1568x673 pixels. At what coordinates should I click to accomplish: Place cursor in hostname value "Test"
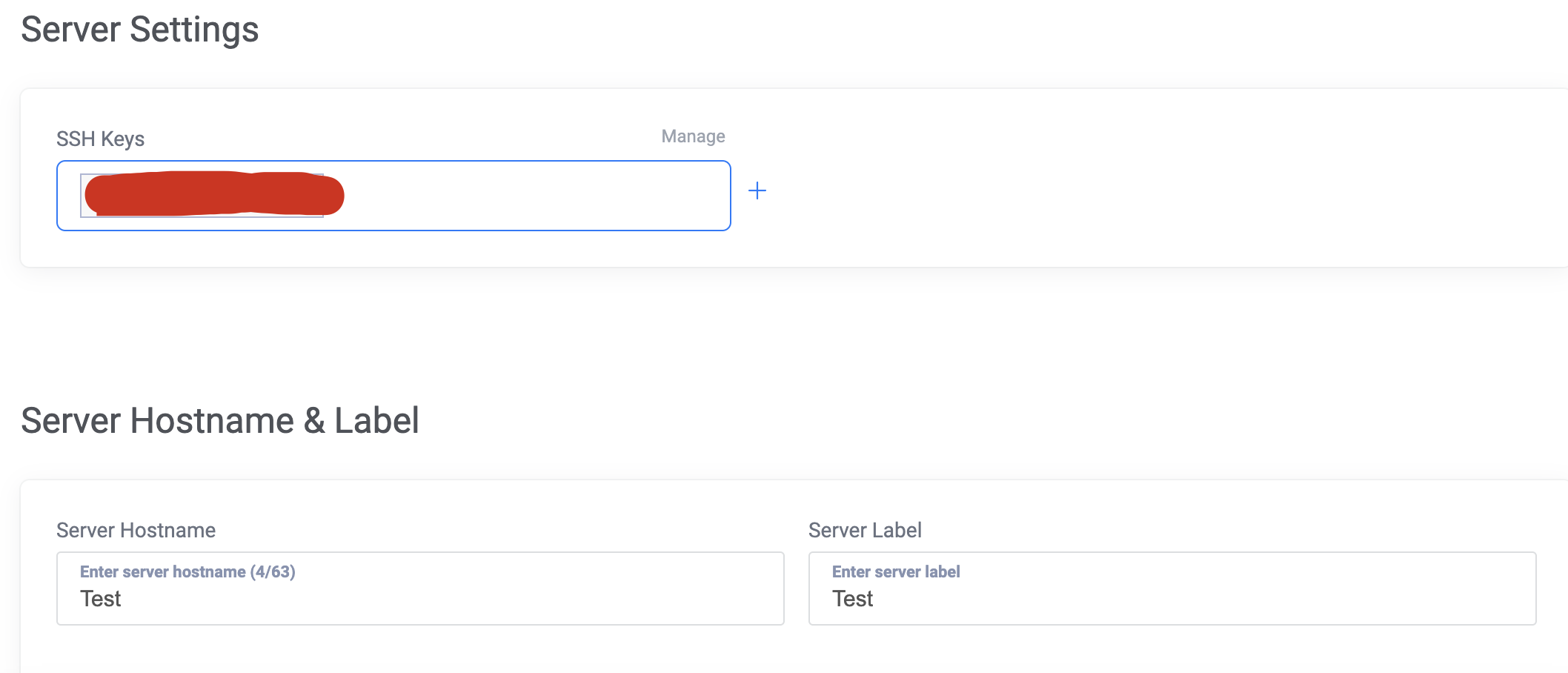pyautogui.click(x=101, y=599)
